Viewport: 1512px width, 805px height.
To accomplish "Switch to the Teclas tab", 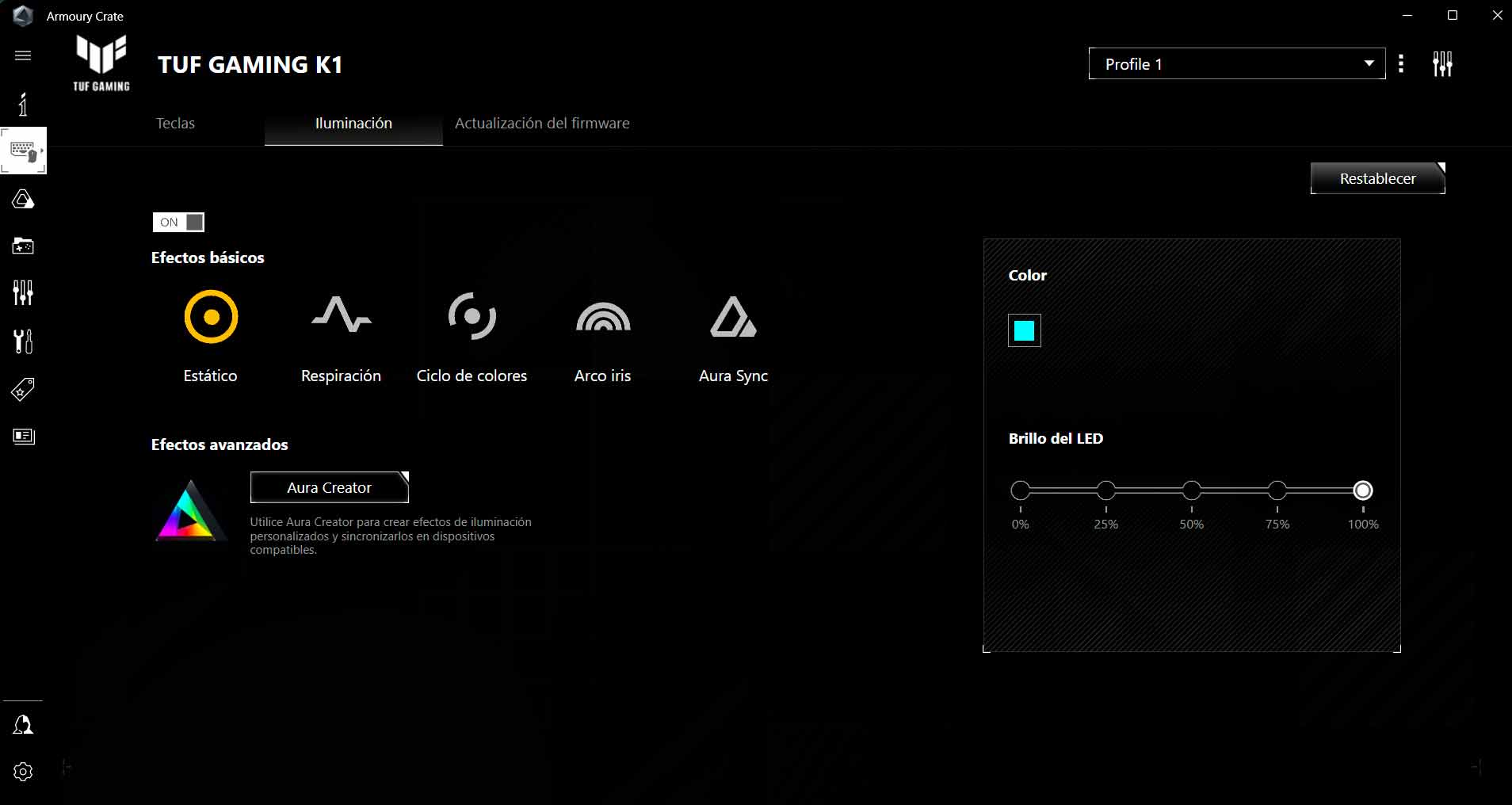I will tap(175, 124).
